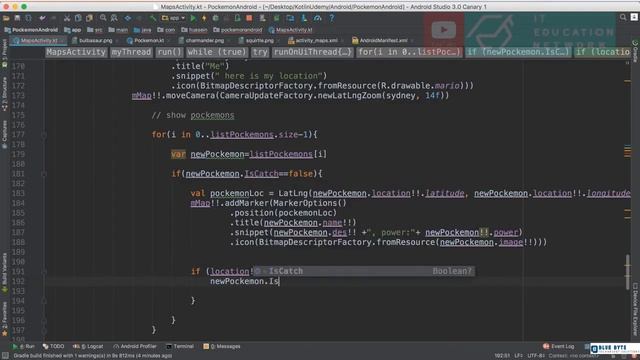Click the green Run app button
The width and height of the screenshot is (640, 360).
193,18
